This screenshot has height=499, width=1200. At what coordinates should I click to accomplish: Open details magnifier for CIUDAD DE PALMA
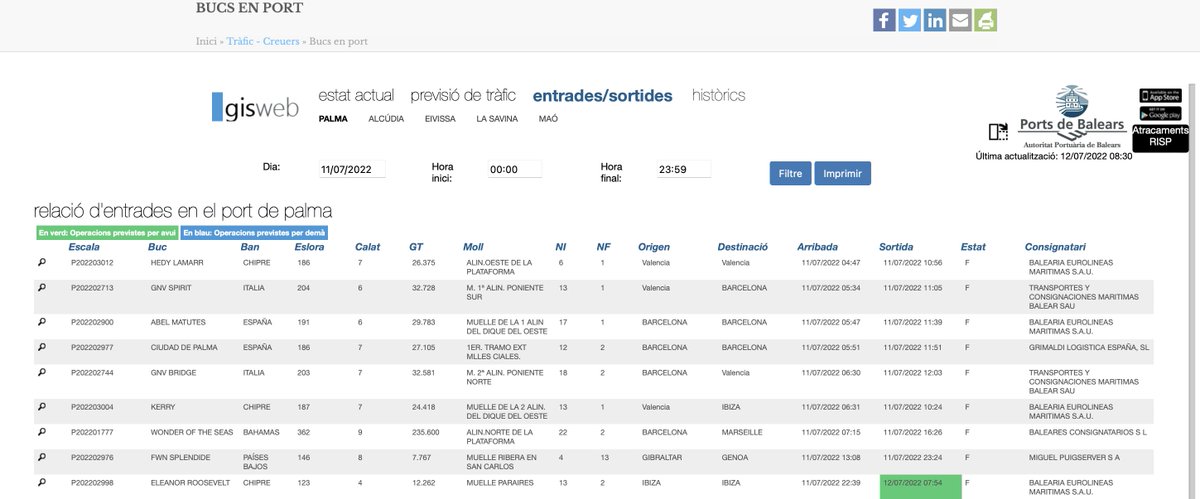click(42, 347)
